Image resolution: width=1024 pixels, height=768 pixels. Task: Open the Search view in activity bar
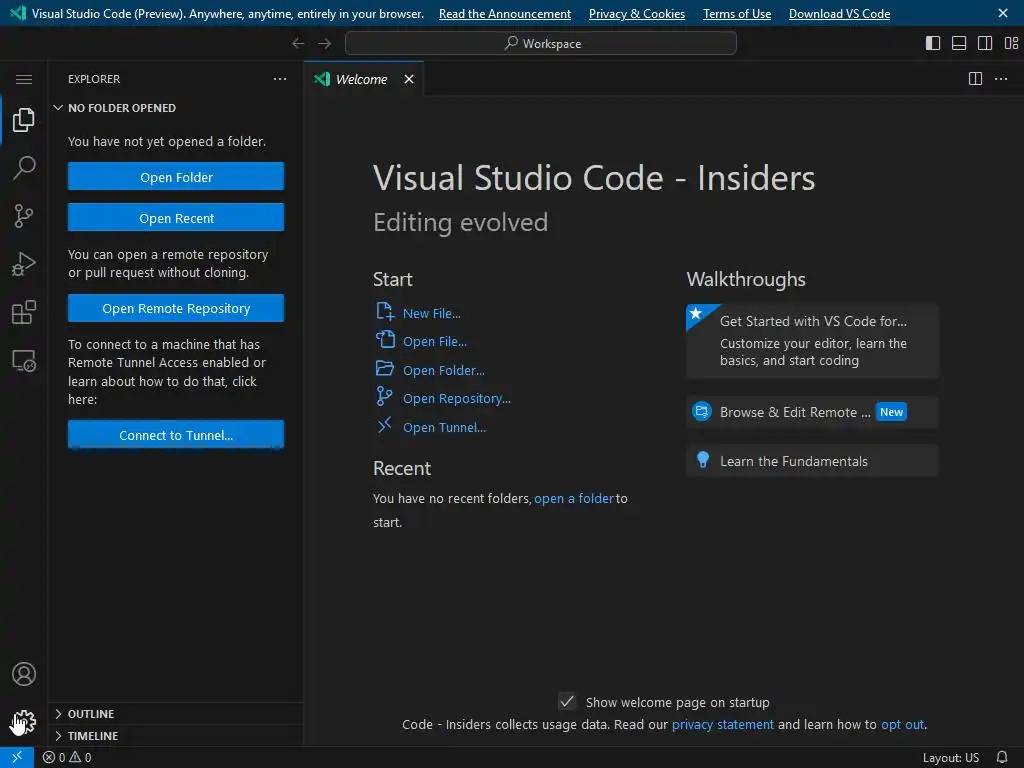(24, 168)
